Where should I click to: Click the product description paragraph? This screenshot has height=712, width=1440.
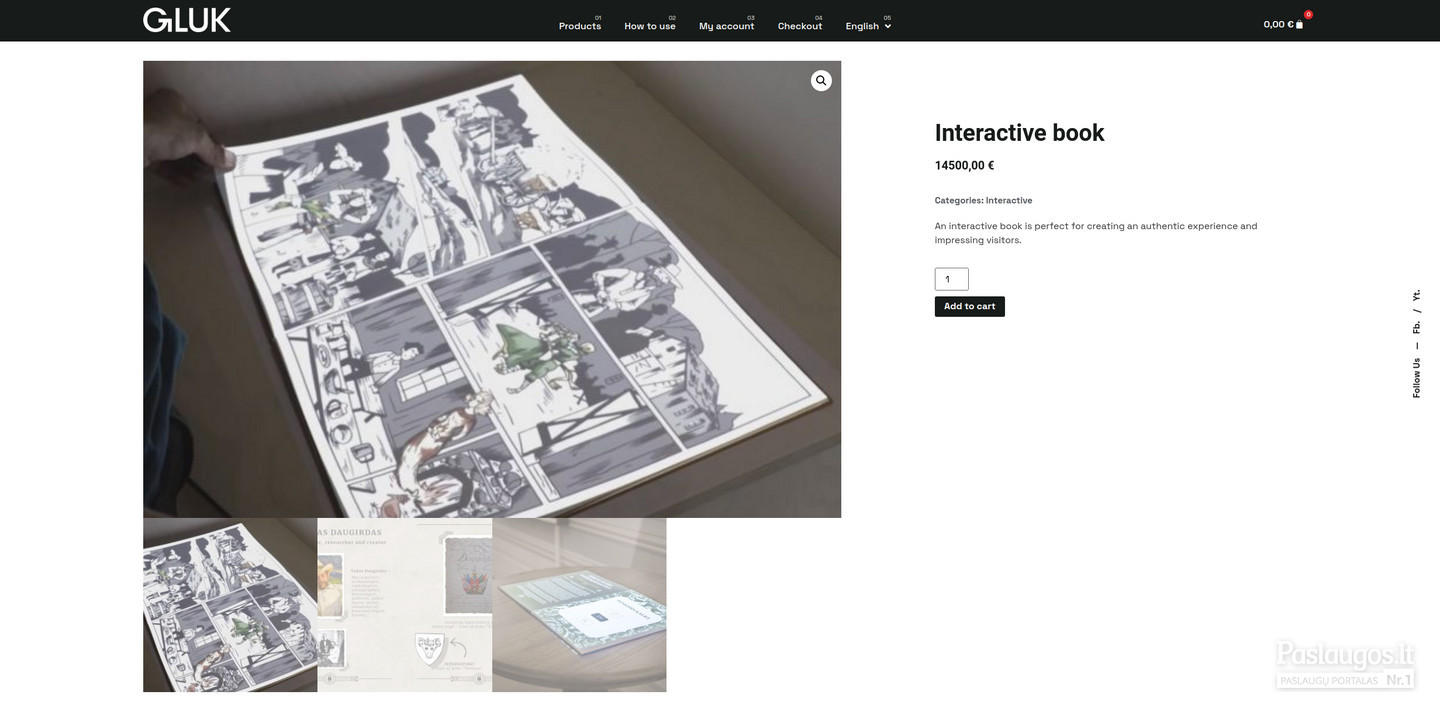tap(1096, 233)
